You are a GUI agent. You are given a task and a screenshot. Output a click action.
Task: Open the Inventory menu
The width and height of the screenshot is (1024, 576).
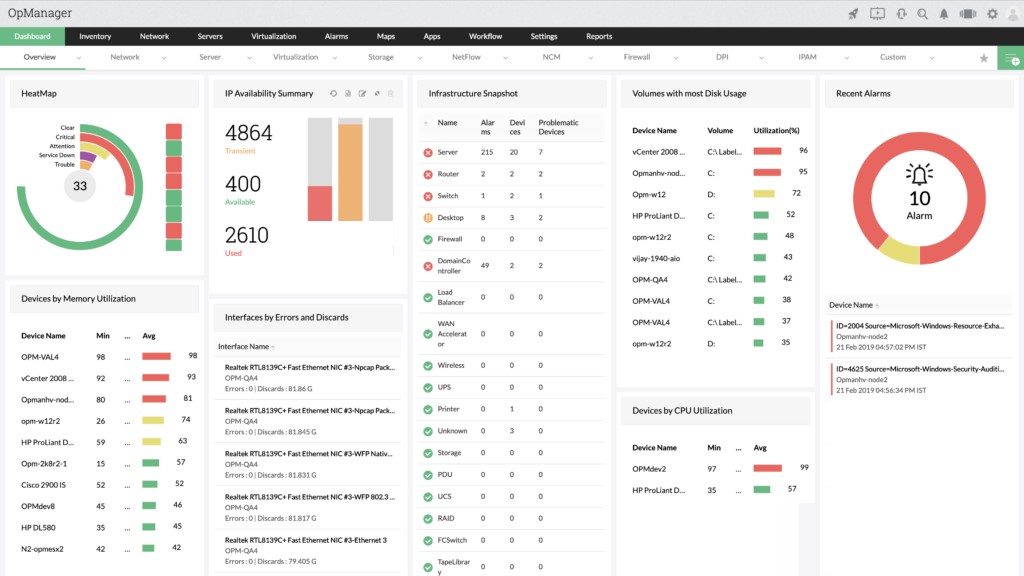[x=95, y=37]
